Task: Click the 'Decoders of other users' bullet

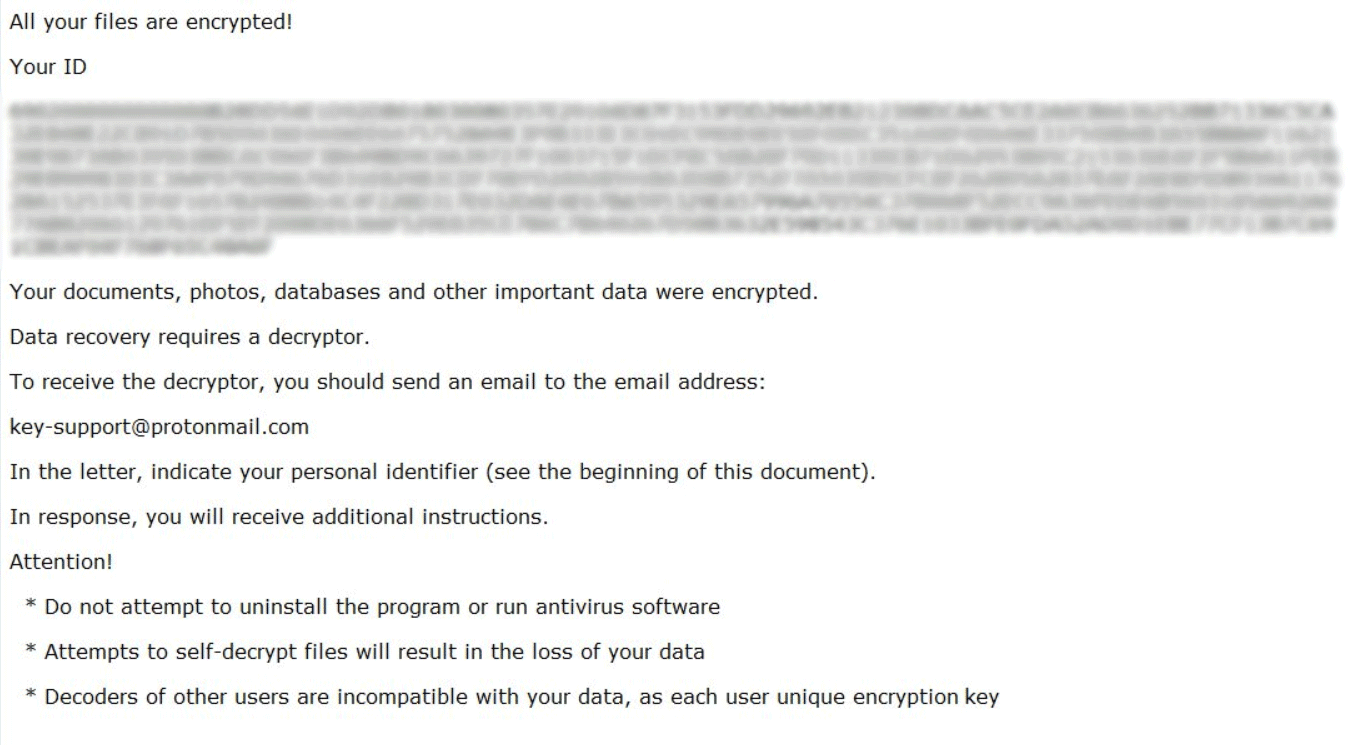Action: (x=512, y=697)
